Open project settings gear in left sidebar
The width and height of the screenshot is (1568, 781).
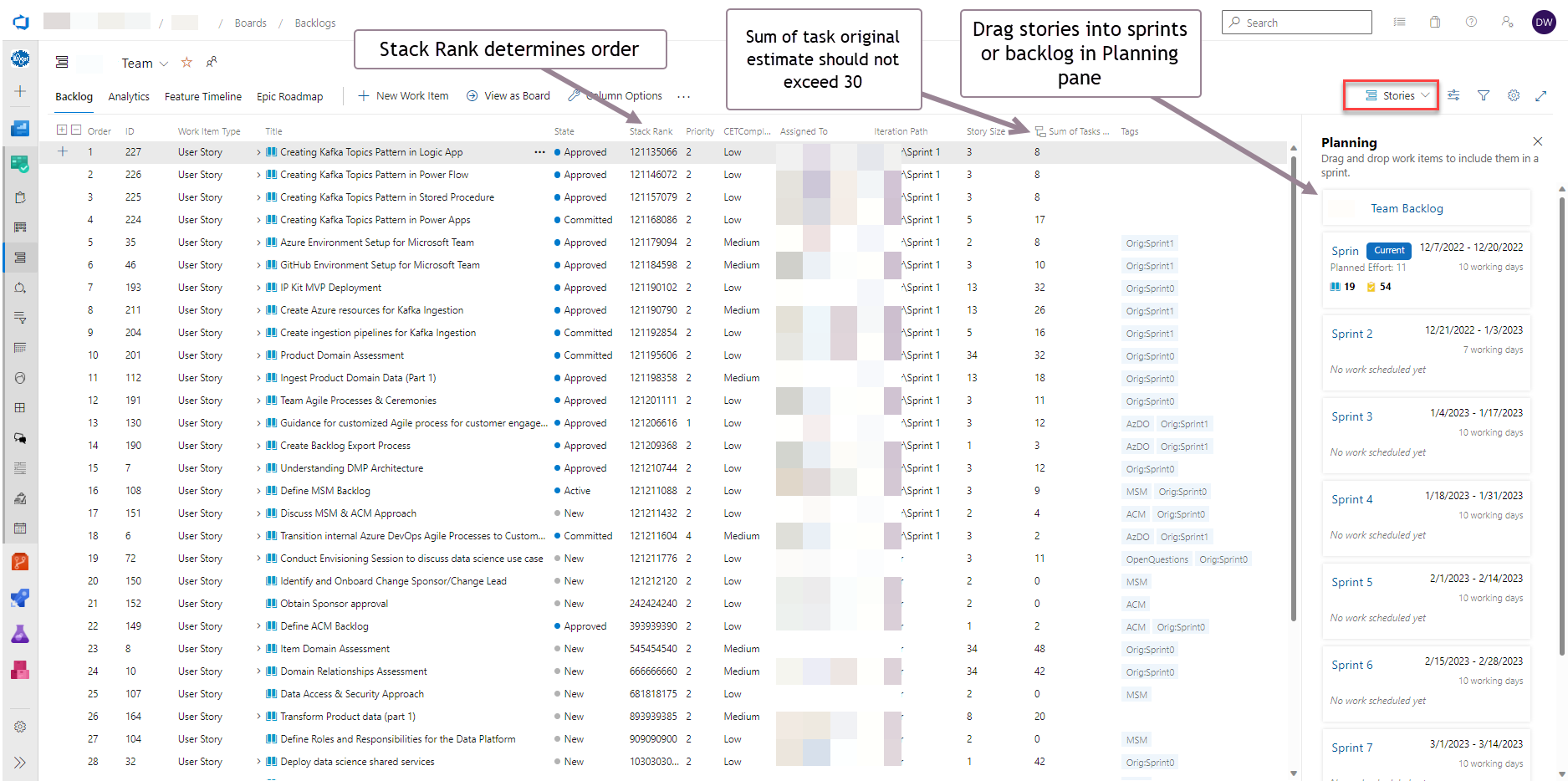point(20,727)
